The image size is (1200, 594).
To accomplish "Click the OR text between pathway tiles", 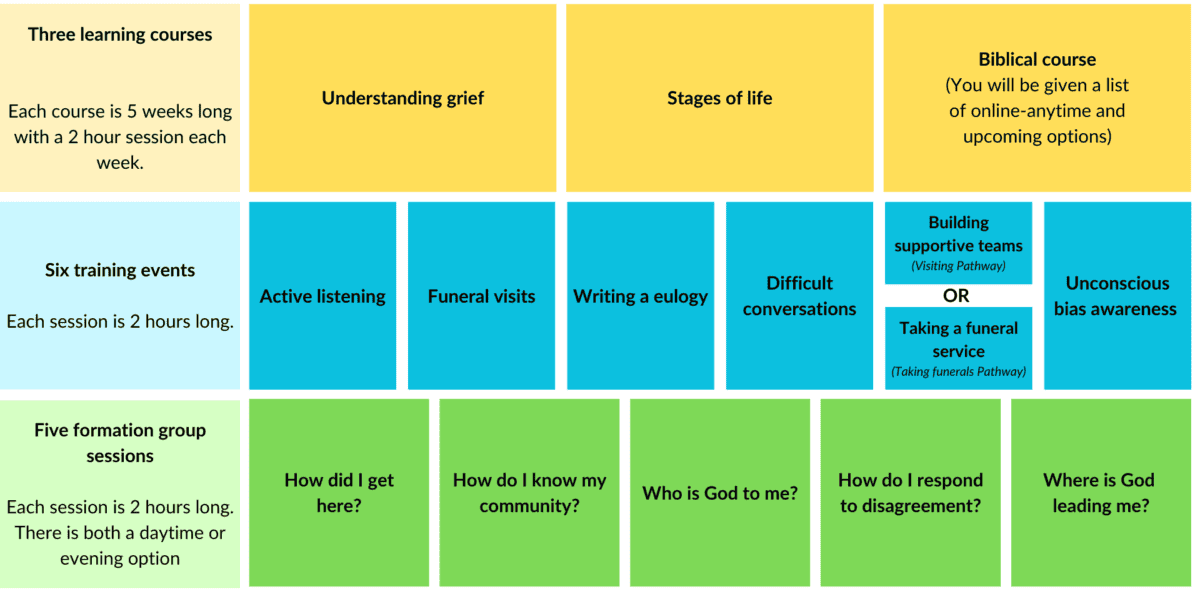I will tap(956, 296).
